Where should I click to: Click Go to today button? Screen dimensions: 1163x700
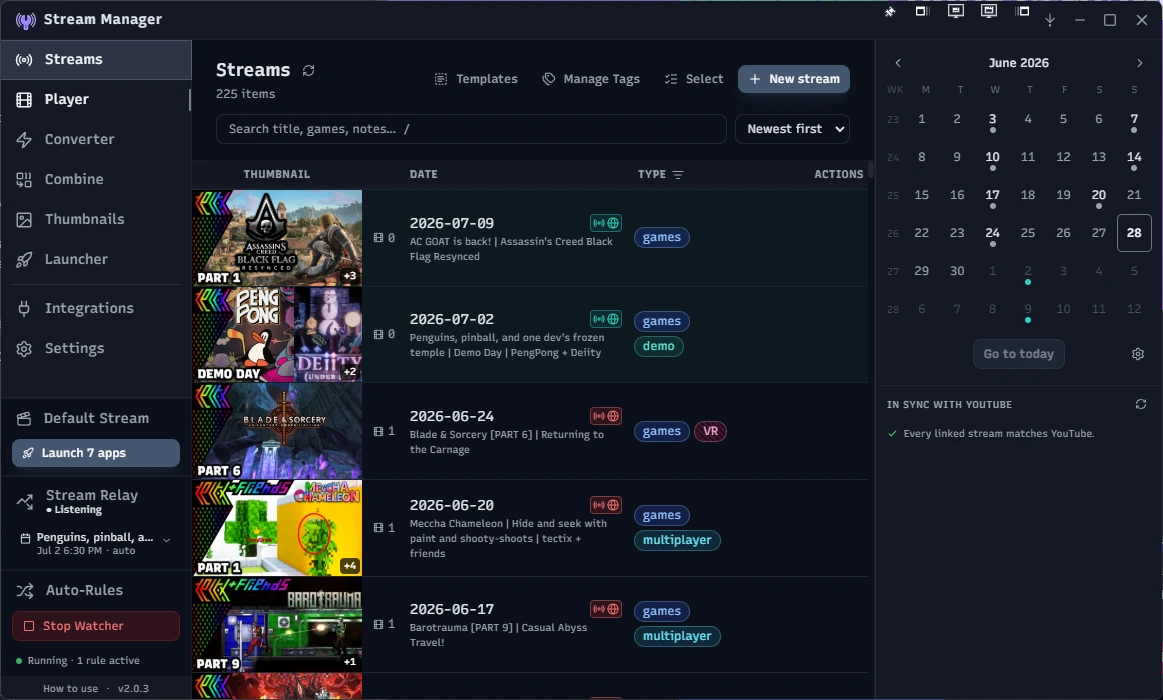coord(1018,354)
